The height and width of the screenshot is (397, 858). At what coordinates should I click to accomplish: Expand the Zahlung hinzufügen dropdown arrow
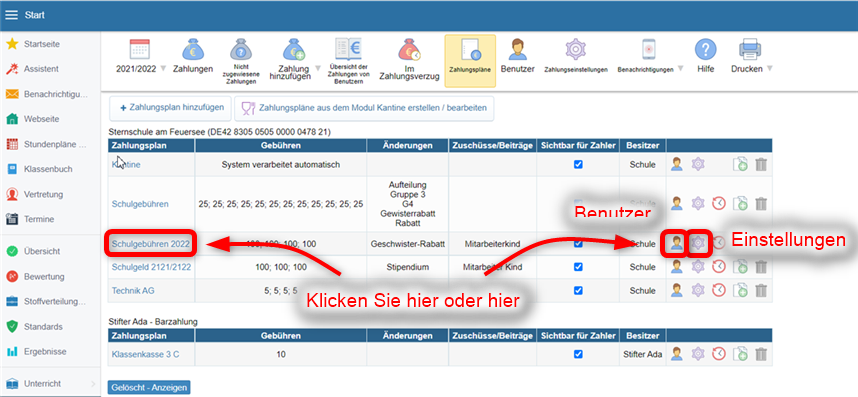(318, 69)
